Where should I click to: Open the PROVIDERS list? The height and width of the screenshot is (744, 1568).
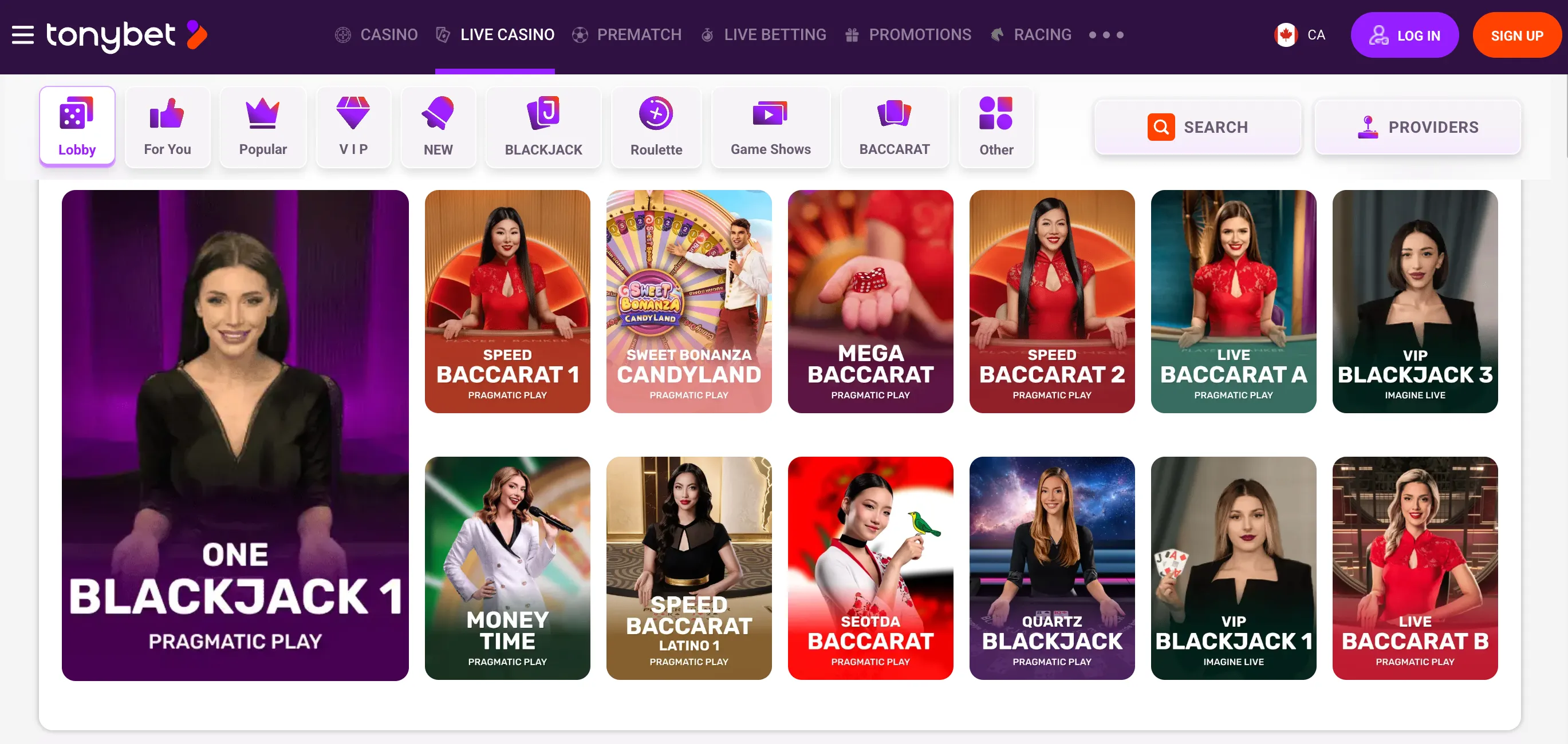point(1417,127)
